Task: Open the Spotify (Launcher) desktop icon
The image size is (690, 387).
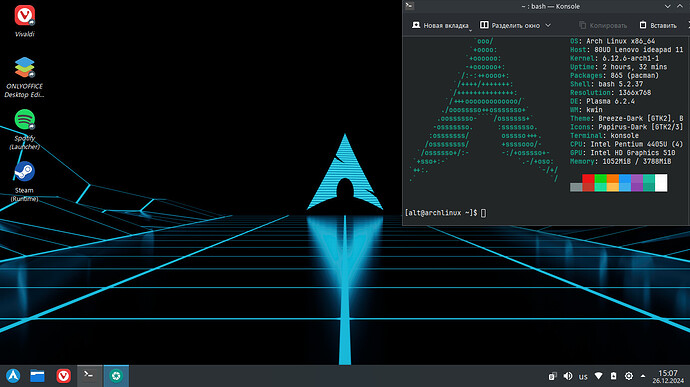Action: tap(25, 129)
